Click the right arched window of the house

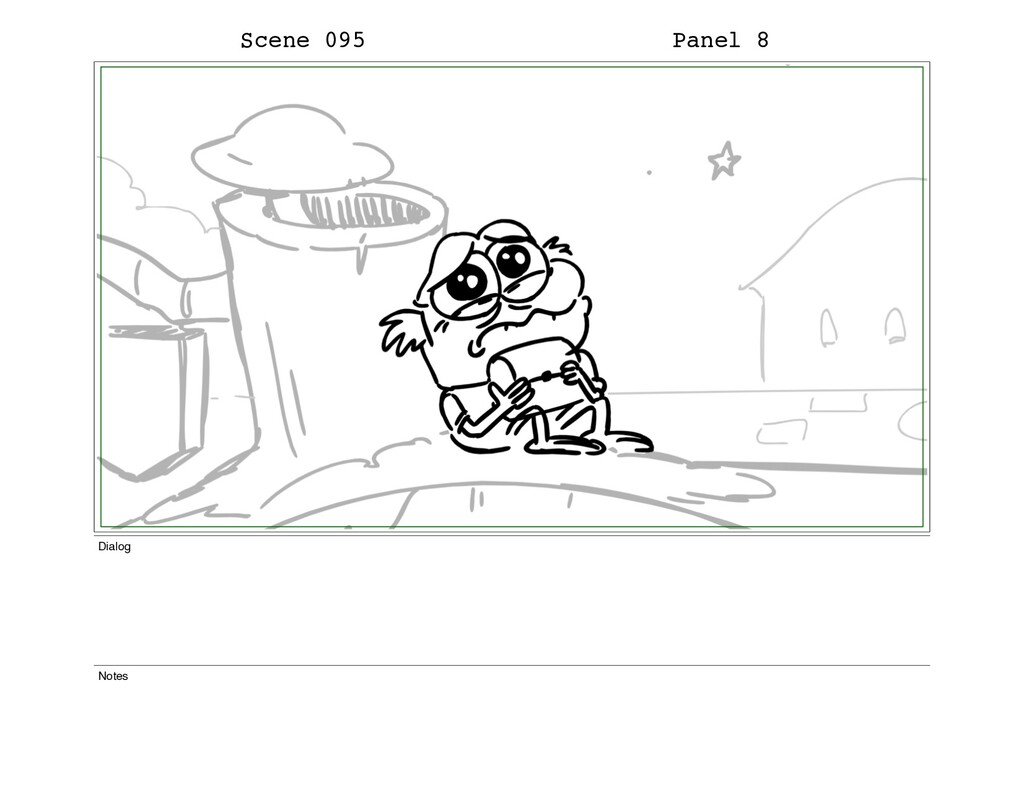pyautogui.click(x=895, y=325)
